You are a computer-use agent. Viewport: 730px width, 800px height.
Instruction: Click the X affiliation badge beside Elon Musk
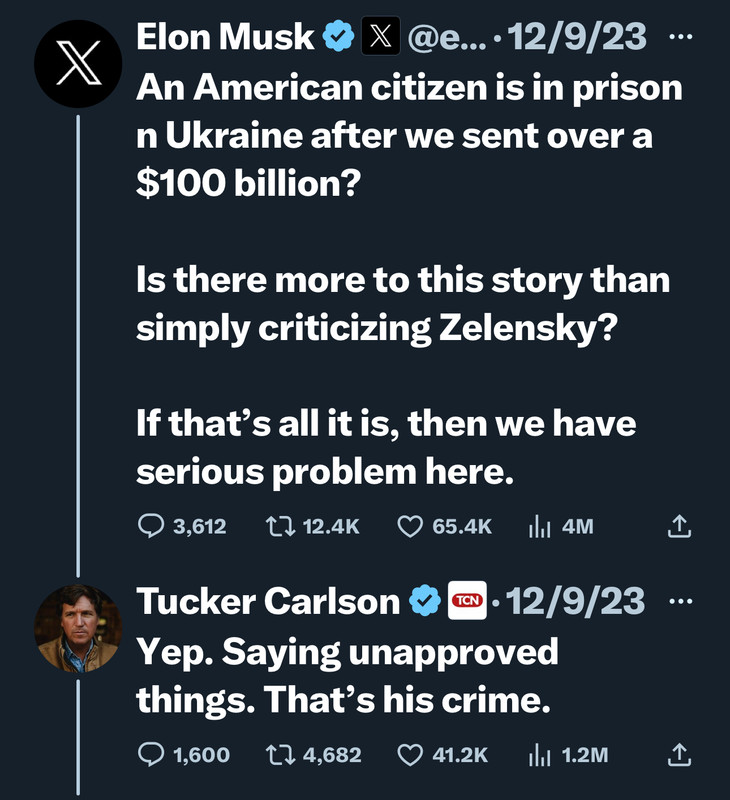379,38
